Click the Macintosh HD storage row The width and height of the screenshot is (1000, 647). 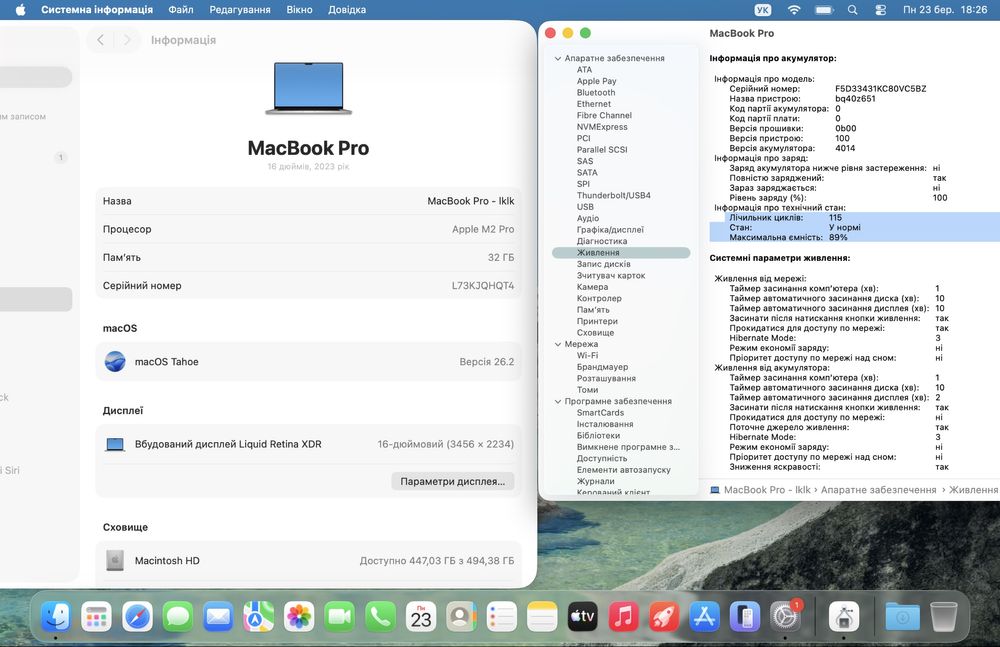tap(309, 560)
